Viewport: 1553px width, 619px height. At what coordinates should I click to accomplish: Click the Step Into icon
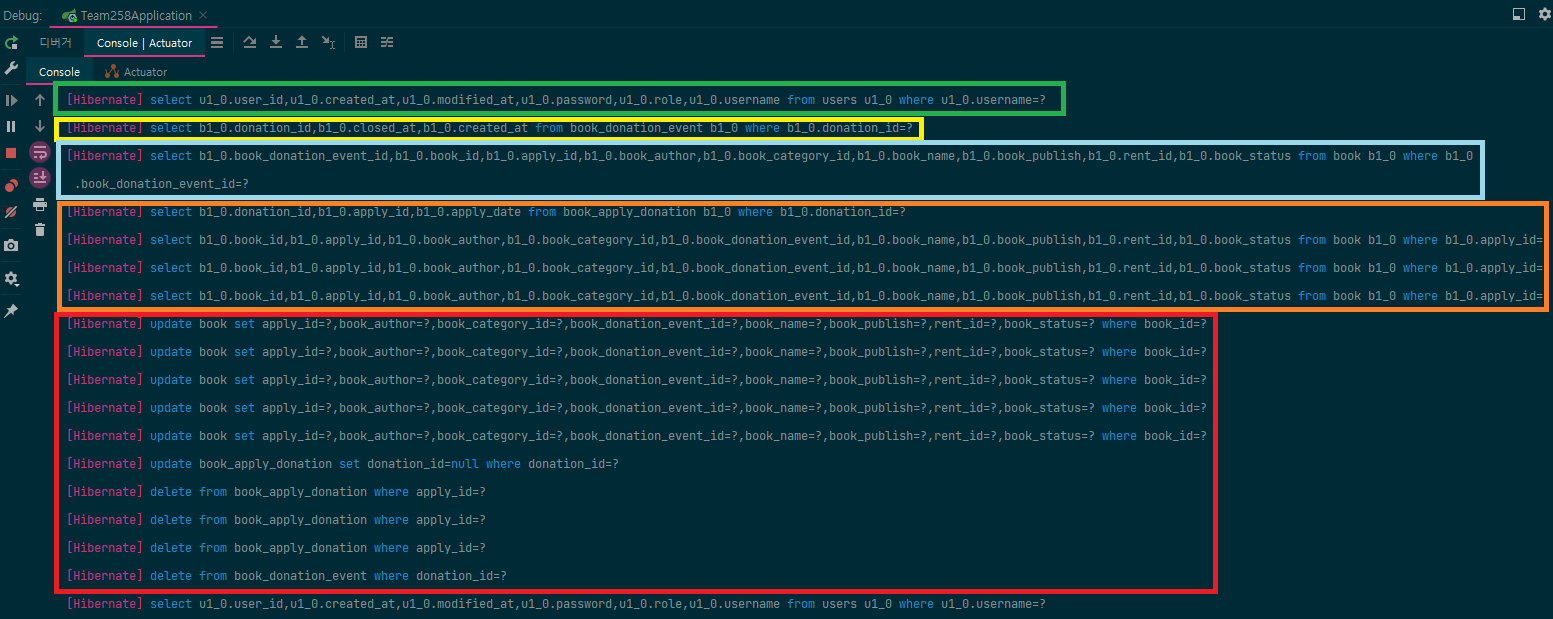[x=276, y=42]
